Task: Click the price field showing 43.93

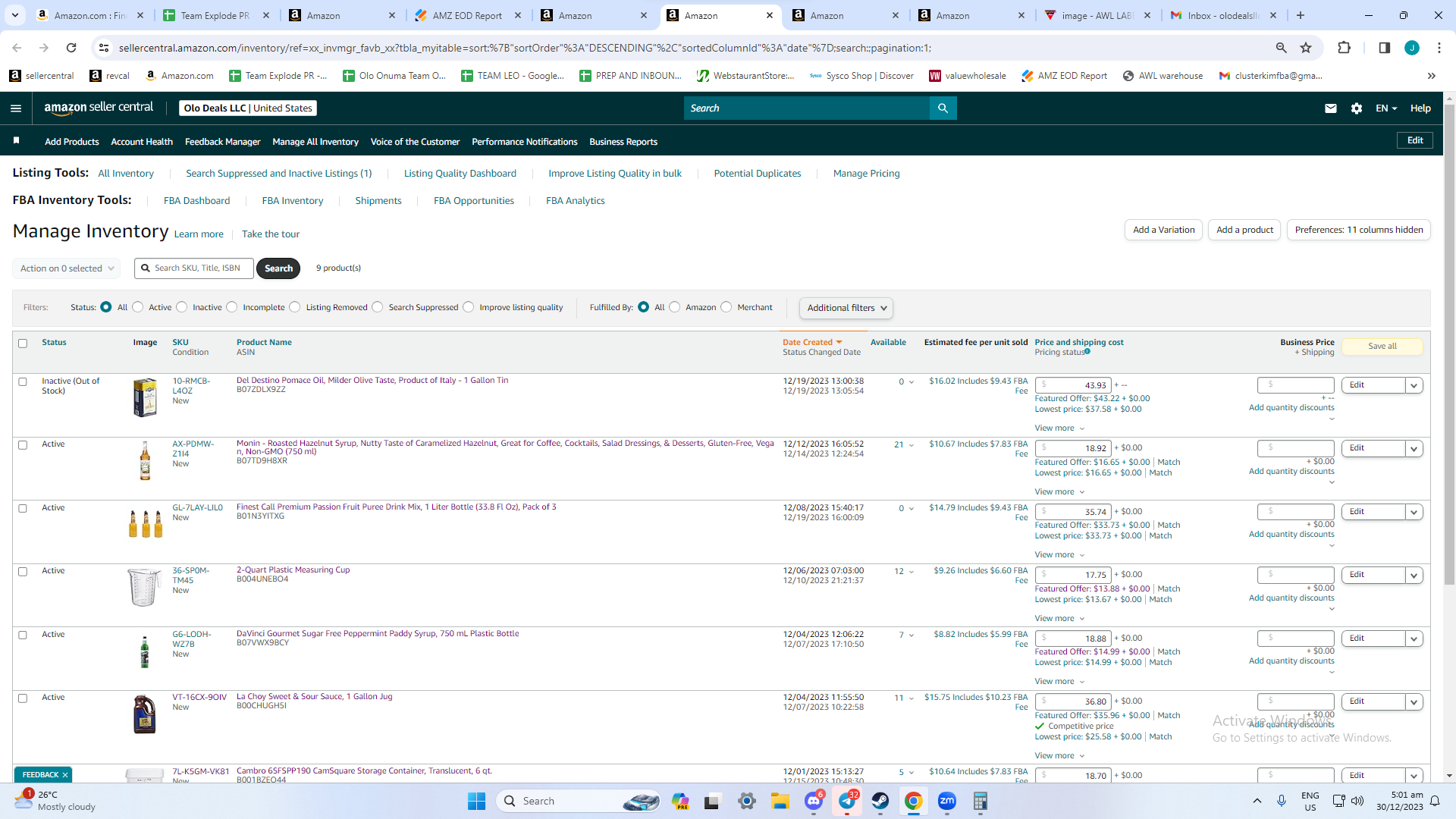Action: click(1073, 385)
